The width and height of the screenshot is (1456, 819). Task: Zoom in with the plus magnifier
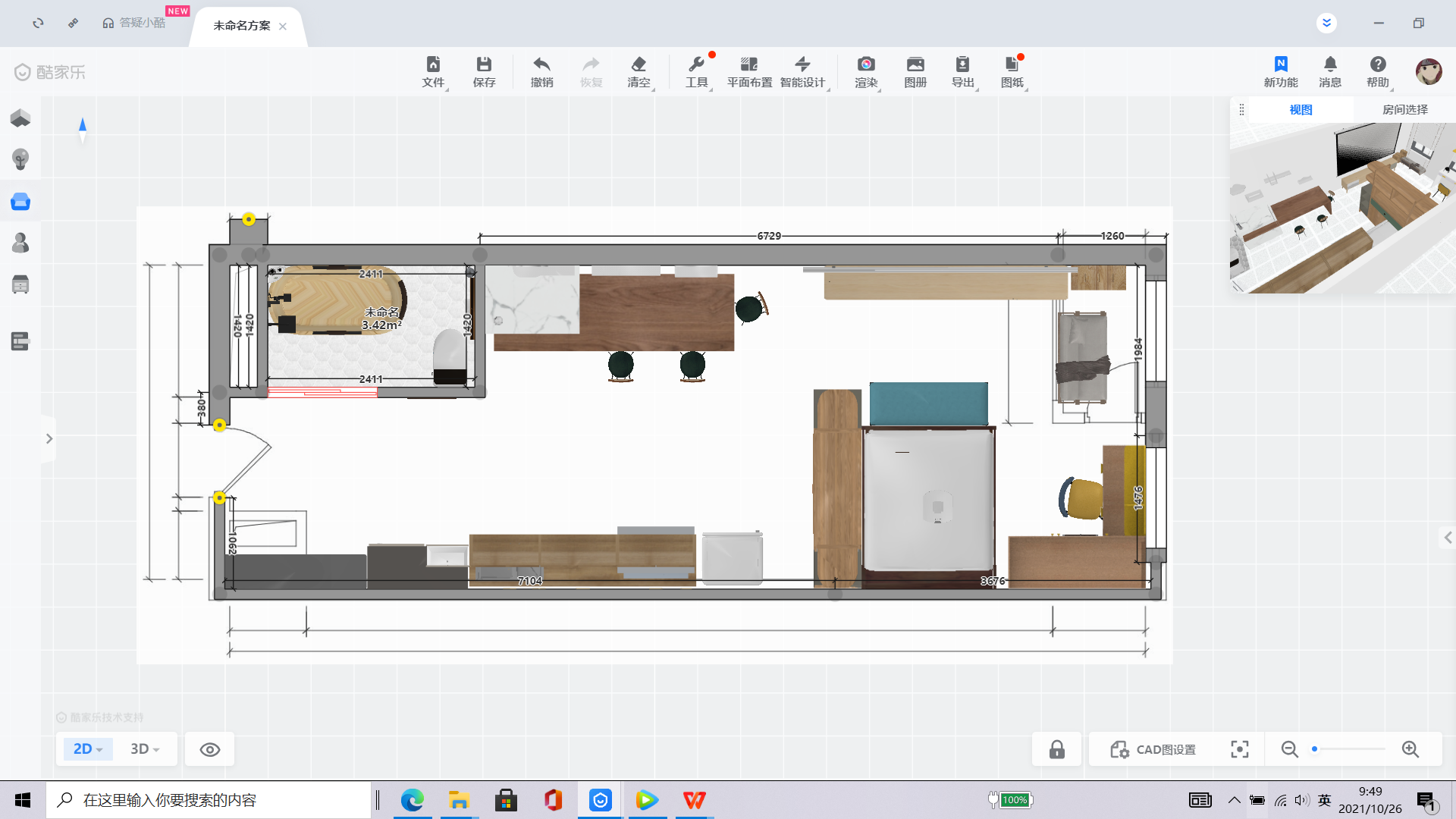point(1410,749)
